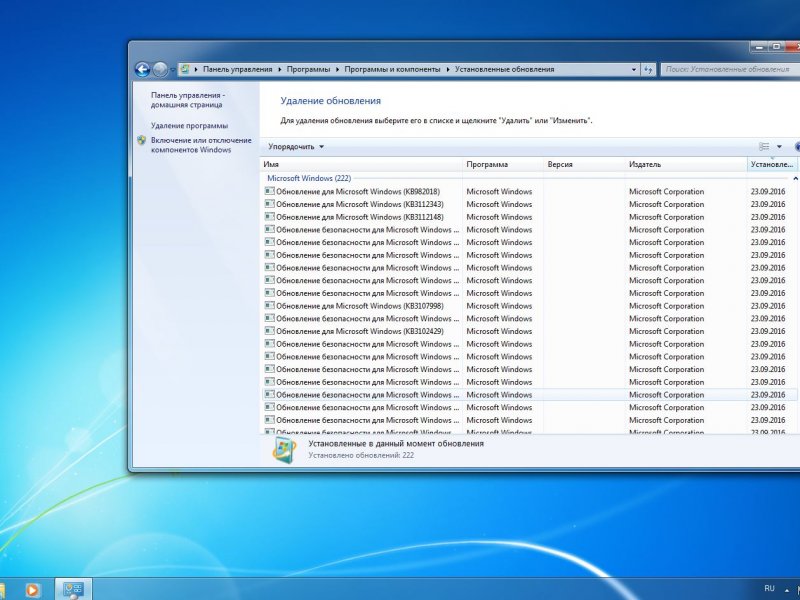The height and width of the screenshot is (600, 800).
Task: Click Установлено обновлений: 222 status text
Action: pos(361,455)
